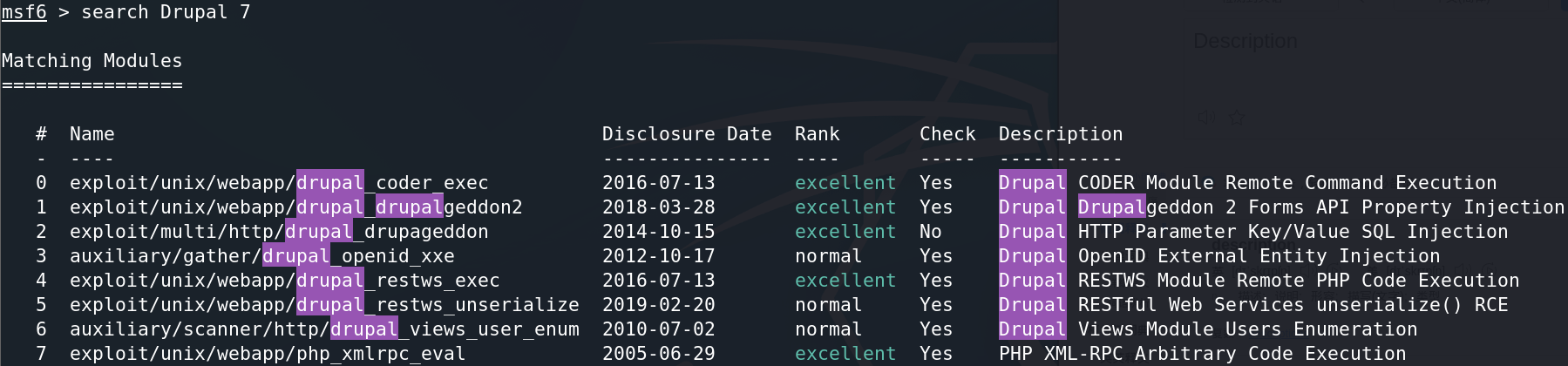Click disclosure date 2012-10-17
Viewport: 1568px width, 366px height.
click(x=659, y=256)
